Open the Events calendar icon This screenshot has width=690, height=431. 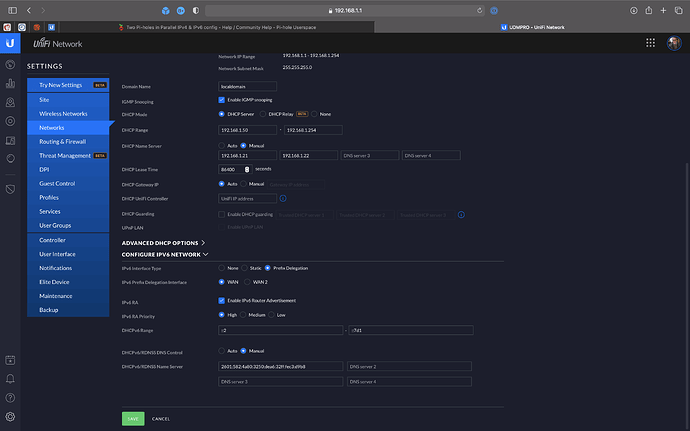coord(10,360)
